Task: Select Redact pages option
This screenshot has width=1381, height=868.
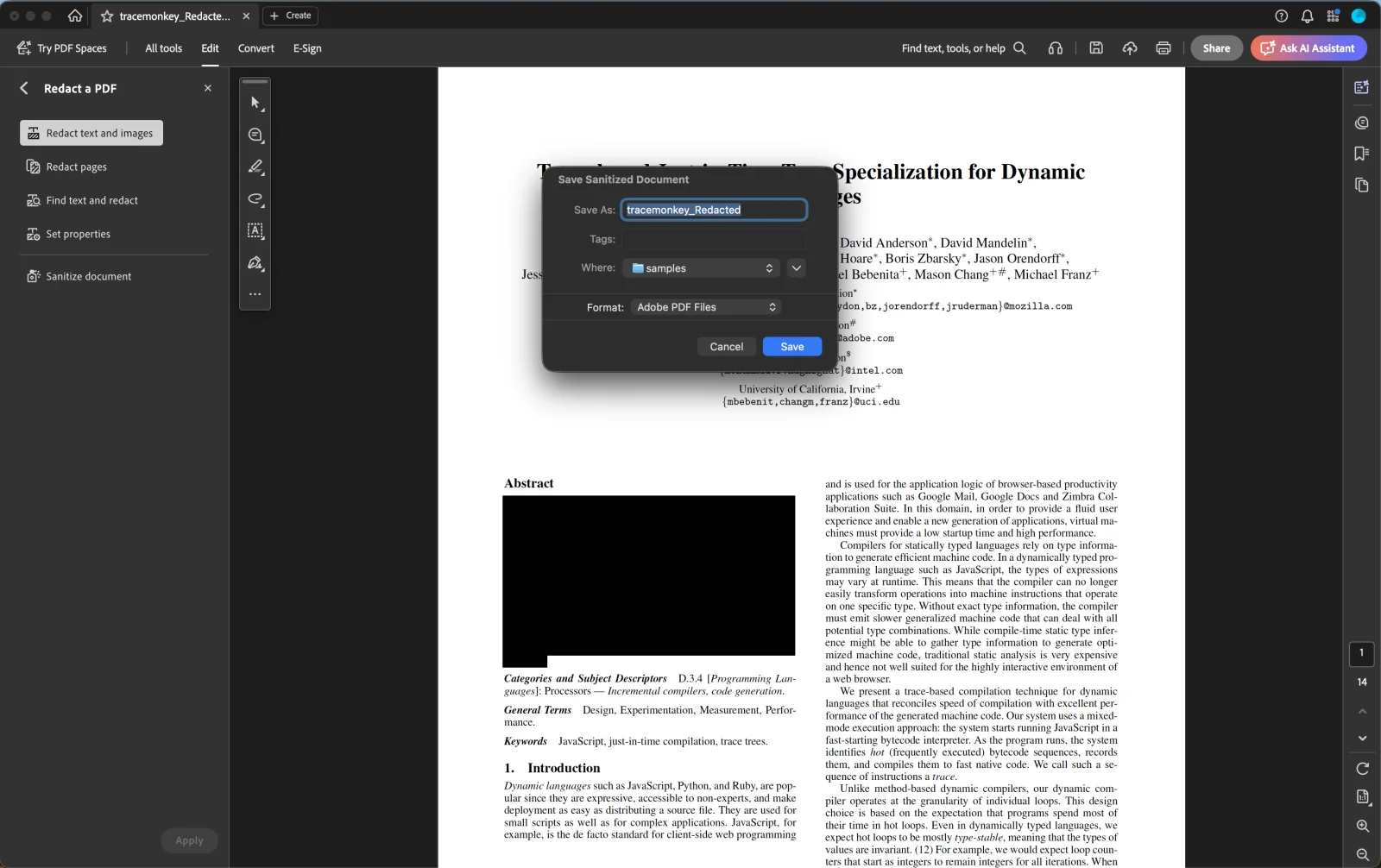Action: click(67, 167)
